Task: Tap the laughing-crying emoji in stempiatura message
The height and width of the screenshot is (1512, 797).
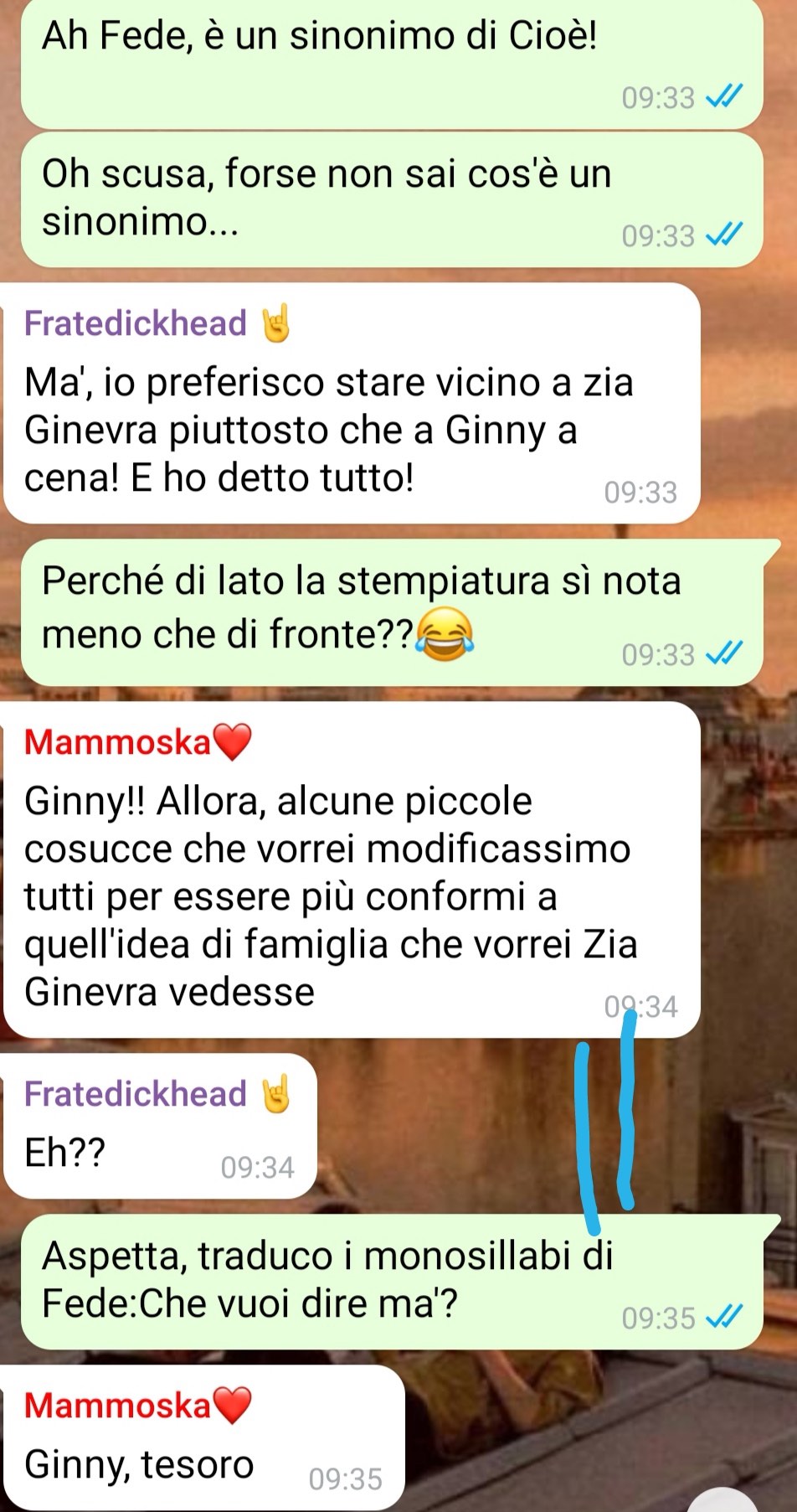Action: tap(445, 633)
